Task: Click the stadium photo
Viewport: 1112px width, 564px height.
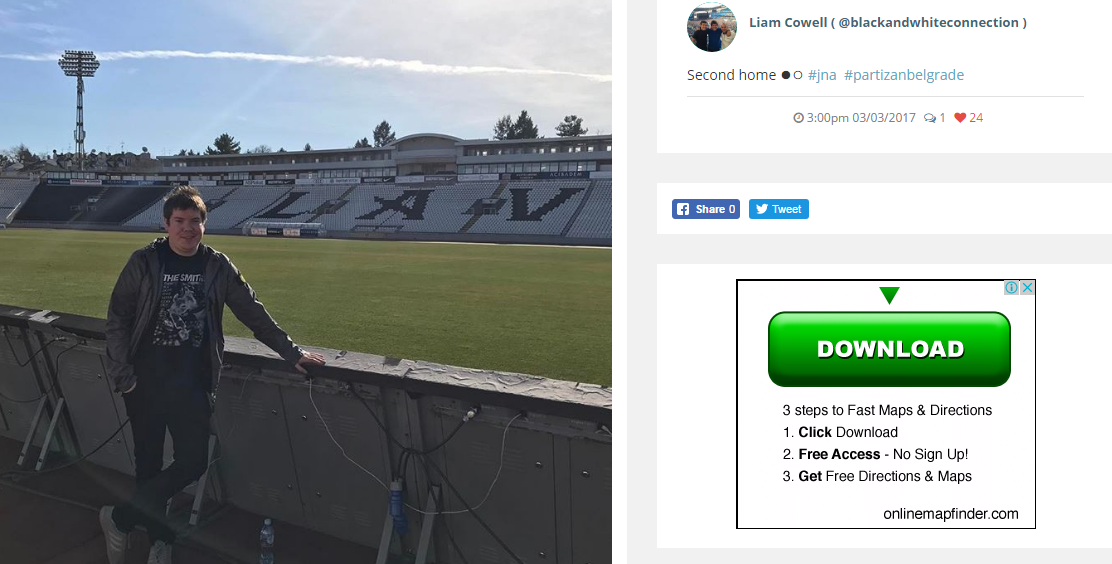Action: (x=305, y=282)
